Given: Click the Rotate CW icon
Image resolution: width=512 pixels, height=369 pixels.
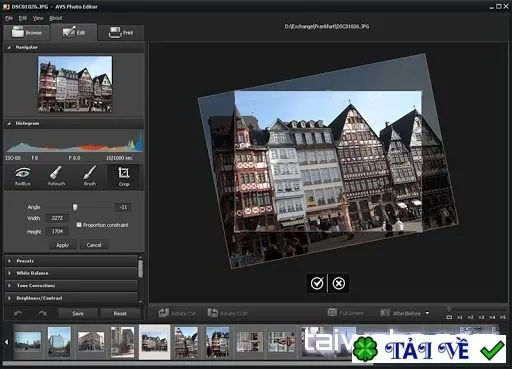Looking at the screenshot, I should (164, 313).
